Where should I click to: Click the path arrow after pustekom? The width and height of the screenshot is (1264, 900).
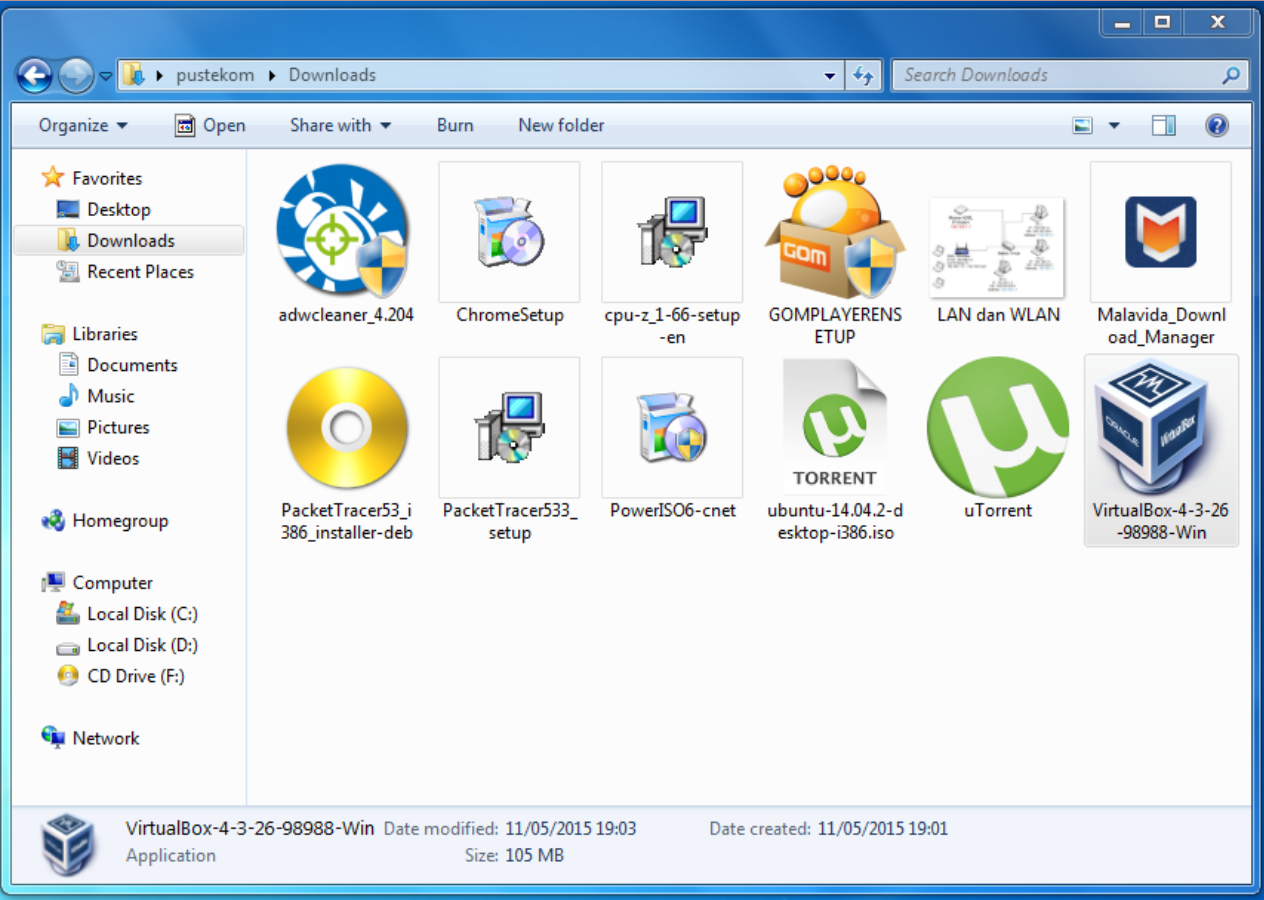point(271,76)
